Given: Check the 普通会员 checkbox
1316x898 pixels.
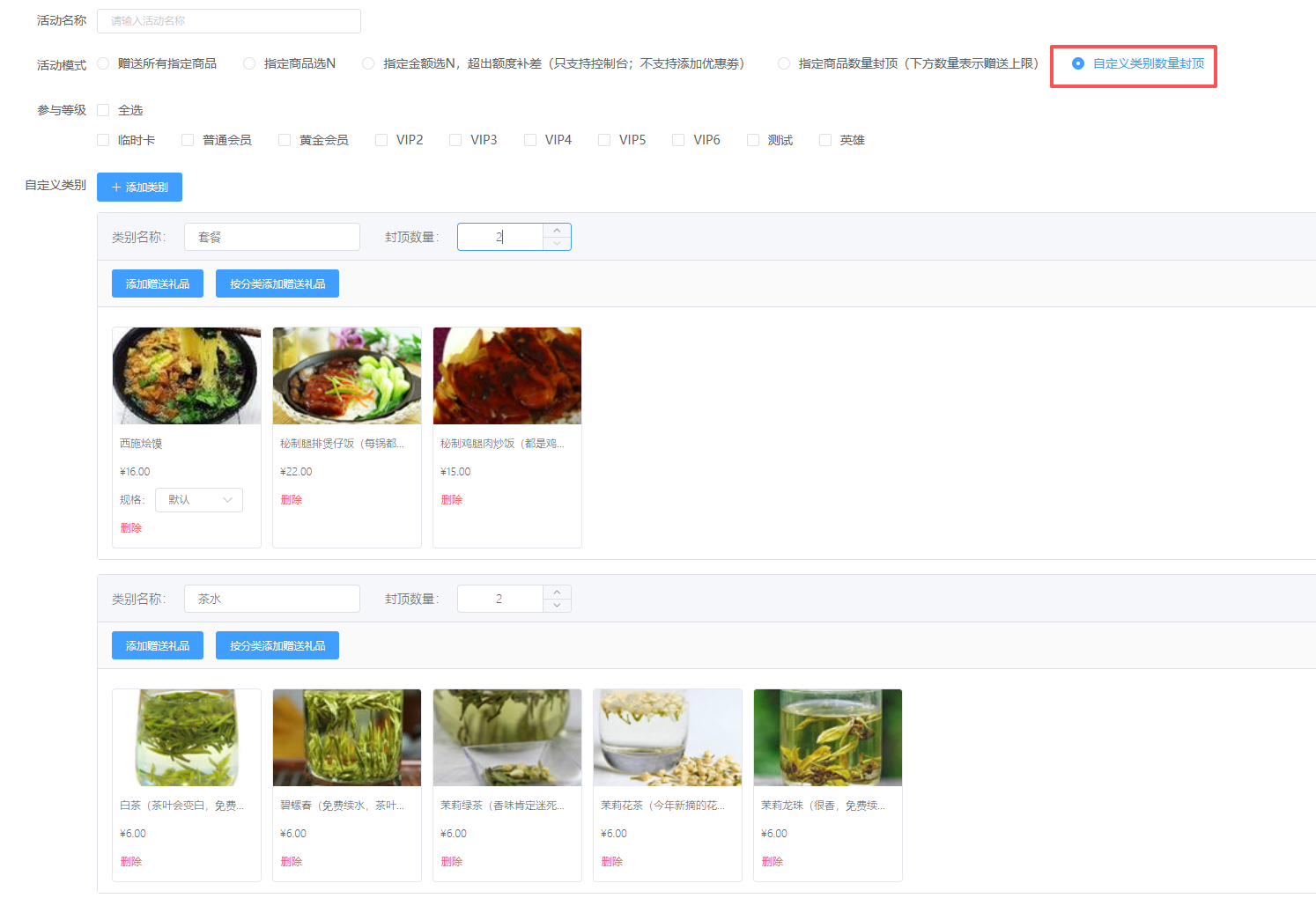Looking at the screenshot, I should pyautogui.click(x=188, y=140).
